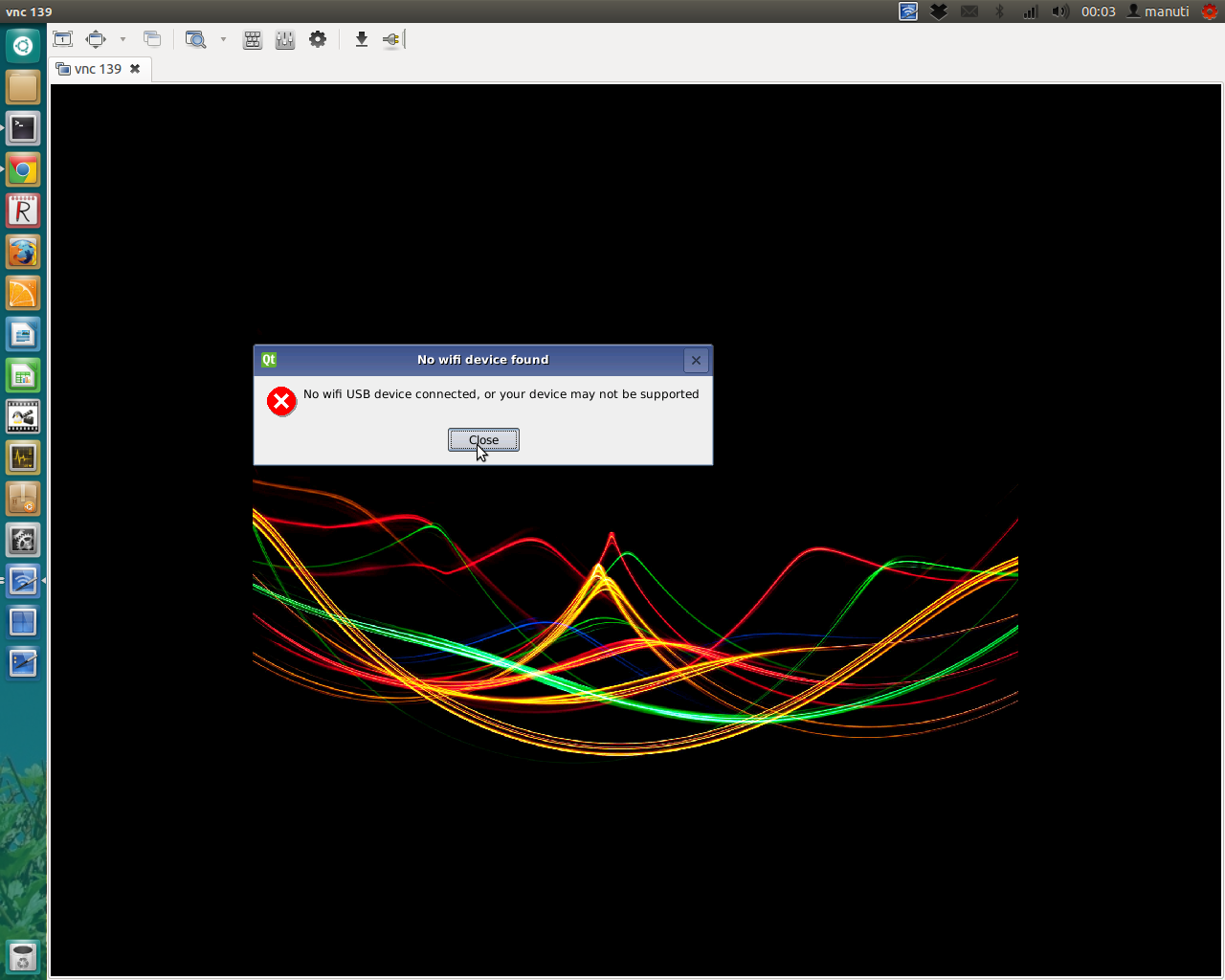
Task: Select the vnc 139 tab
Action: tap(98, 69)
